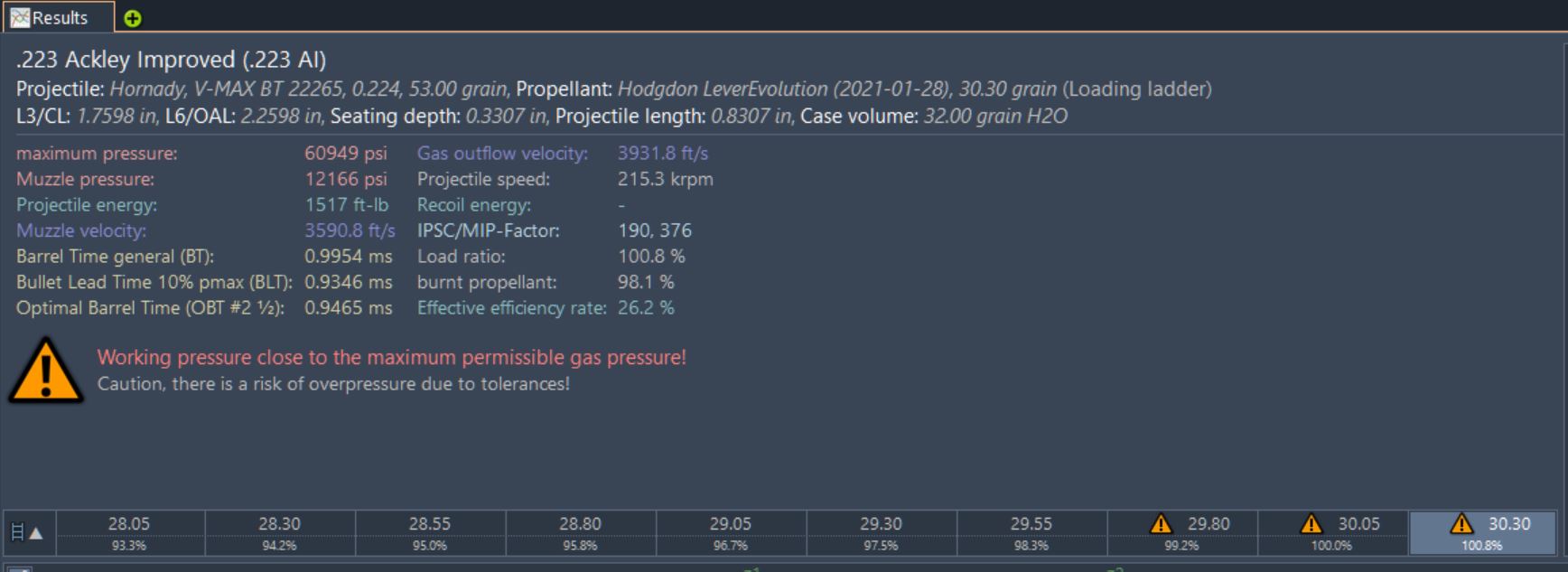Image resolution: width=1568 pixels, height=572 pixels.
Task: Open the Results tab
Action: pos(60,18)
